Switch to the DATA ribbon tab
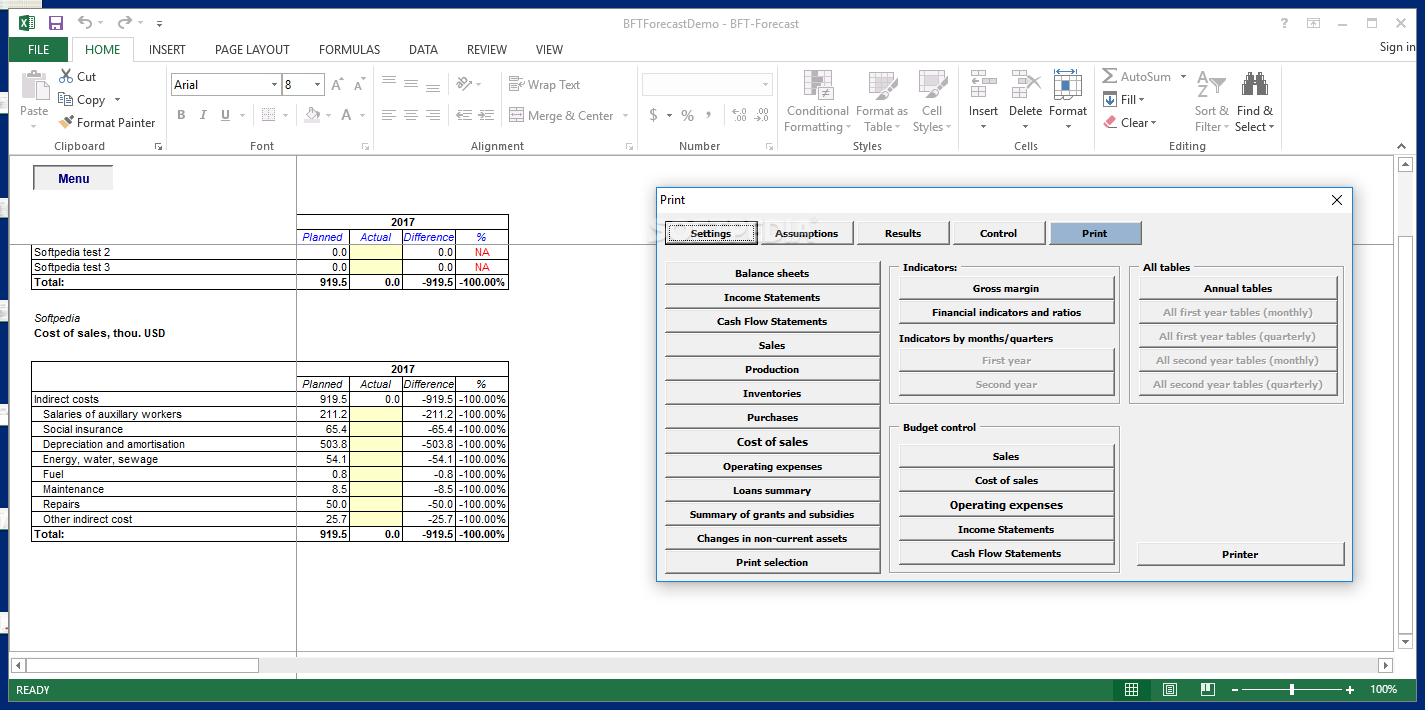Viewport: 1425px width, 710px height. [423, 49]
